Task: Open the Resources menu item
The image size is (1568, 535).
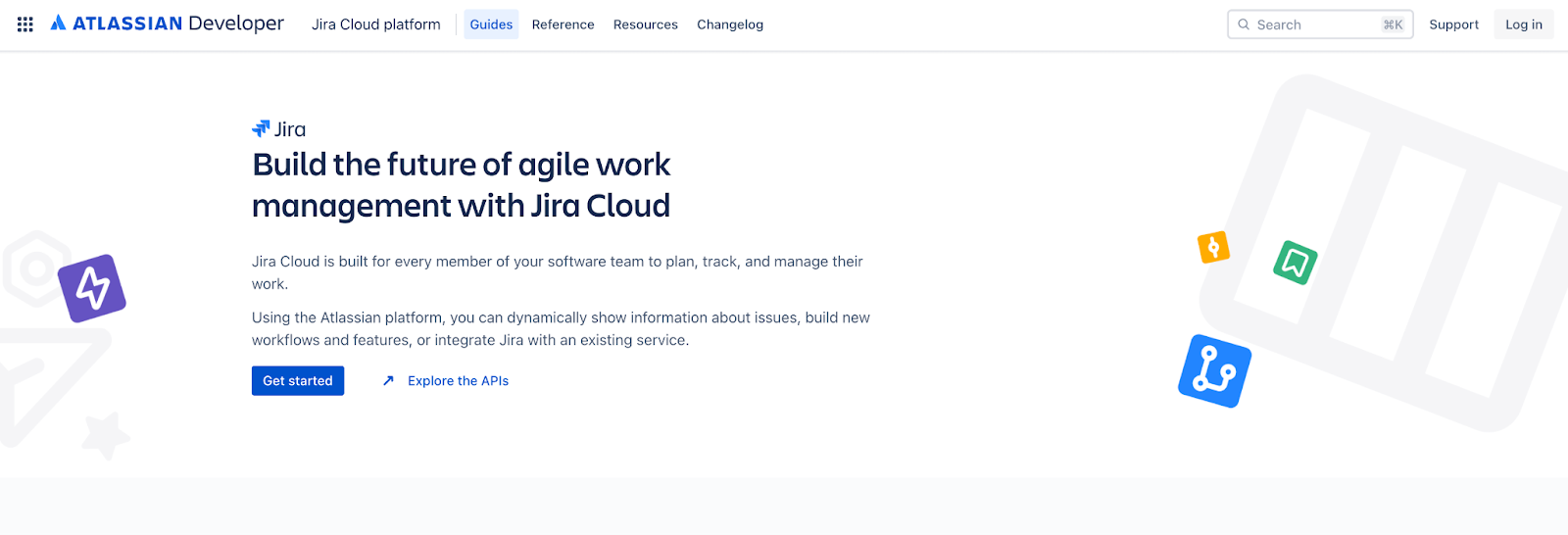Action: [x=645, y=24]
